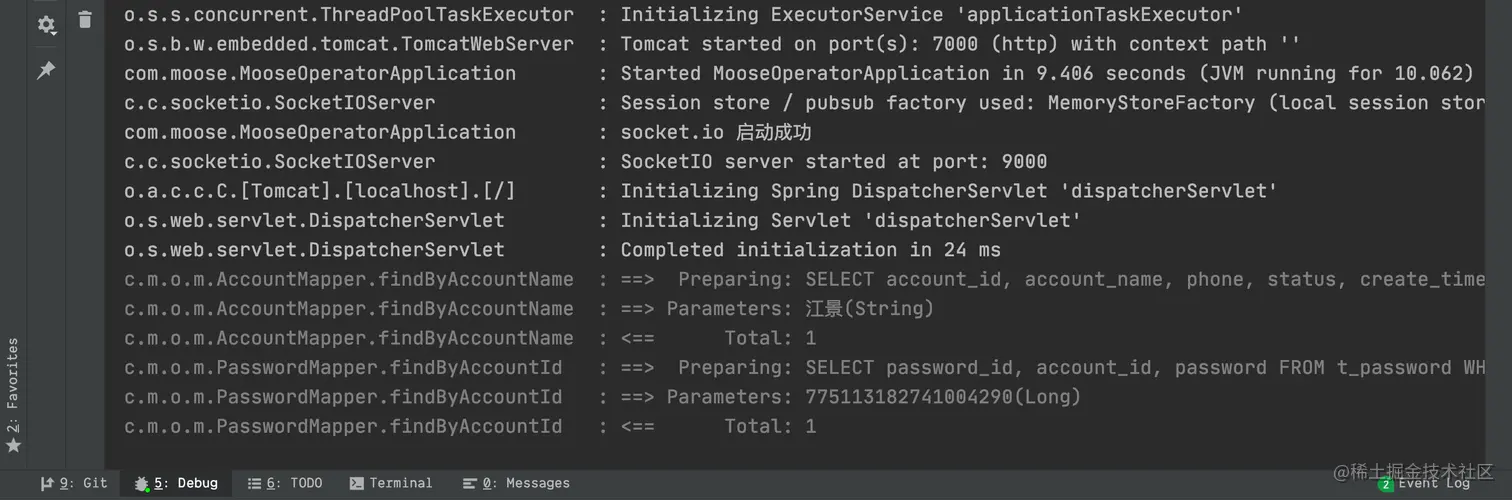Viewport: 1512px width, 500px height.
Task: Toggle the pin tab icon
Action: click(46, 70)
